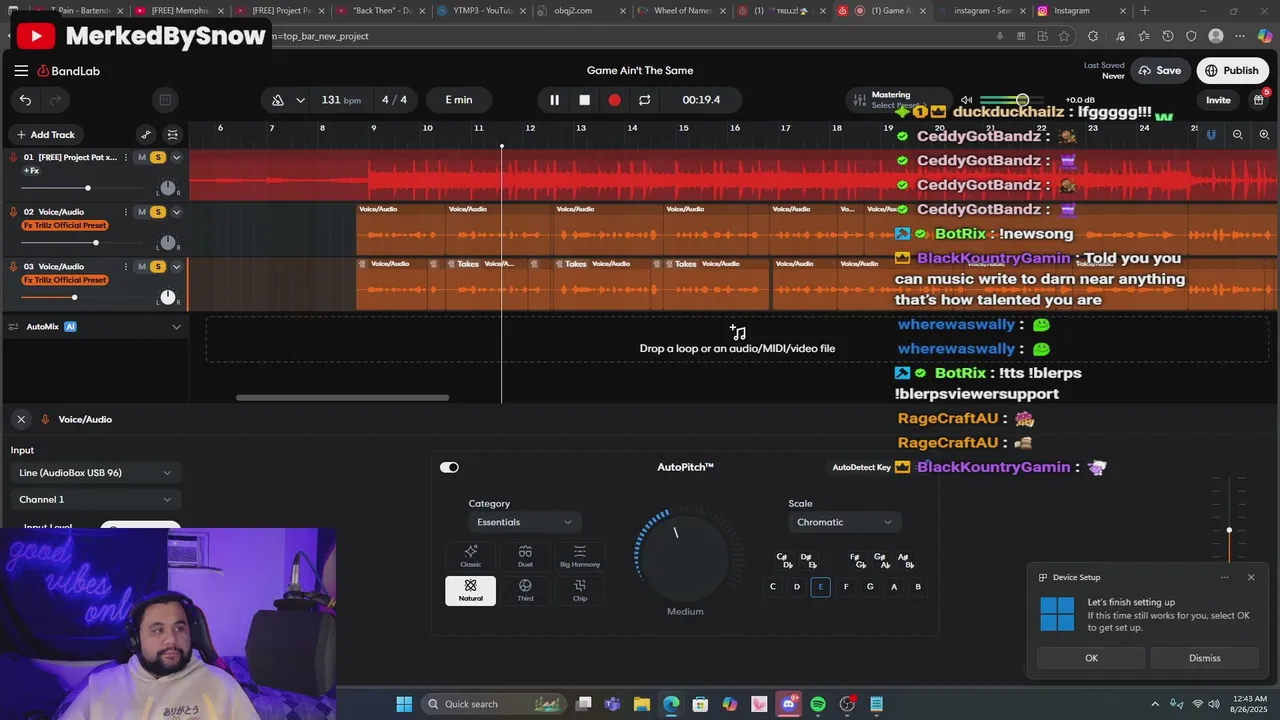Dismiss the Device Setup notification
Viewport: 1280px width, 720px height.
tap(1204, 658)
